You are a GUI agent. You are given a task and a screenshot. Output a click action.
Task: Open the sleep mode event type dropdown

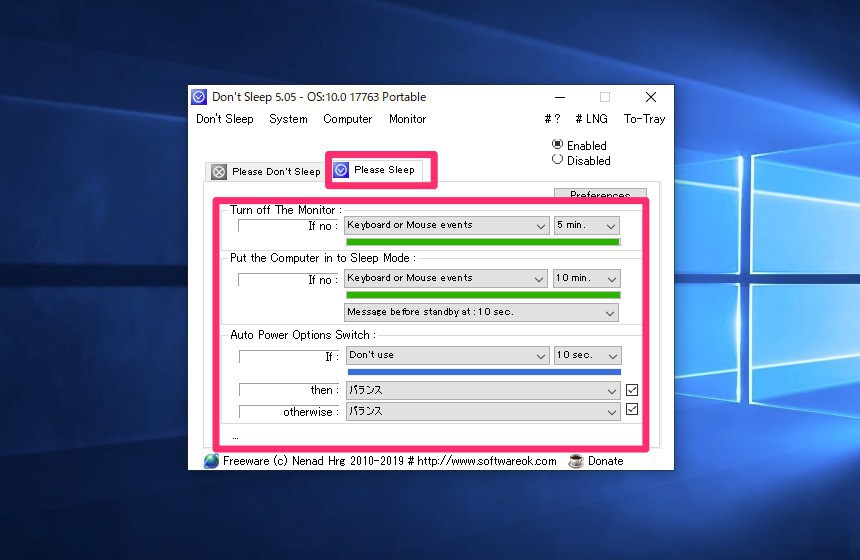point(445,279)
